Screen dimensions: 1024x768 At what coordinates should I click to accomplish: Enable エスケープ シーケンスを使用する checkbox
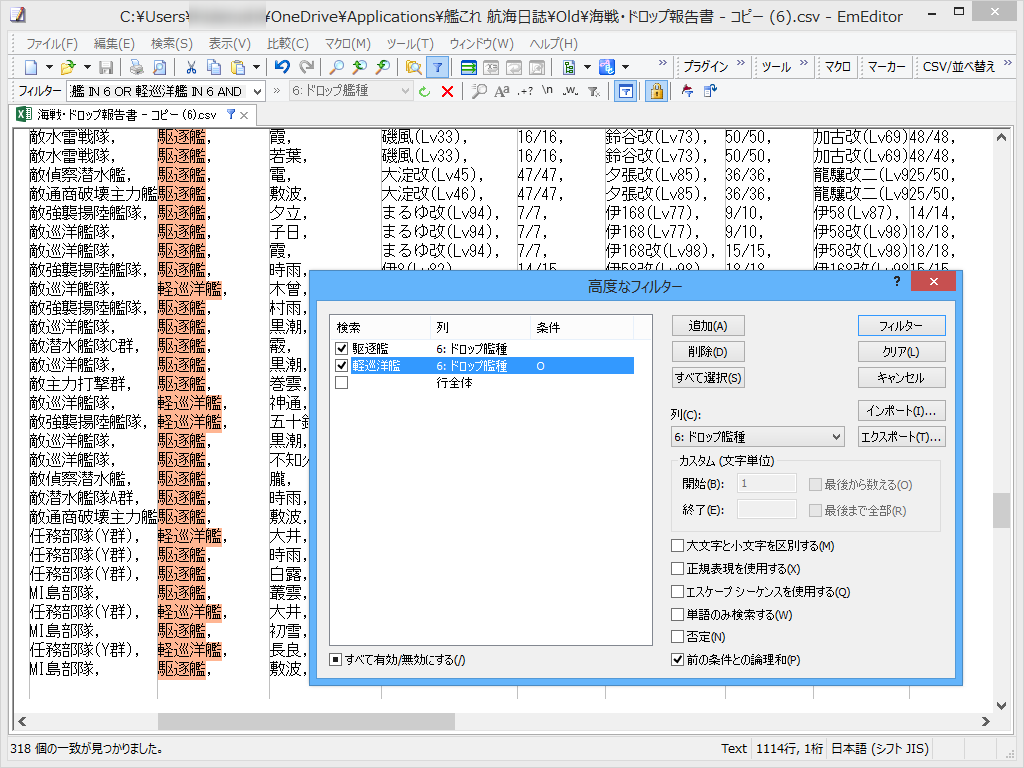pyautogui.click(x=678, y=592)
